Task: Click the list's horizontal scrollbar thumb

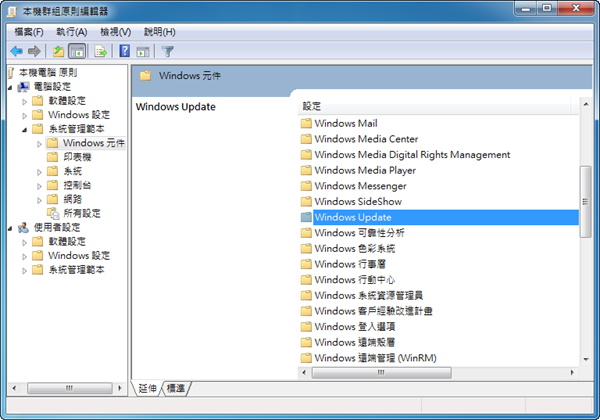Action: click(x=382, y=372)
